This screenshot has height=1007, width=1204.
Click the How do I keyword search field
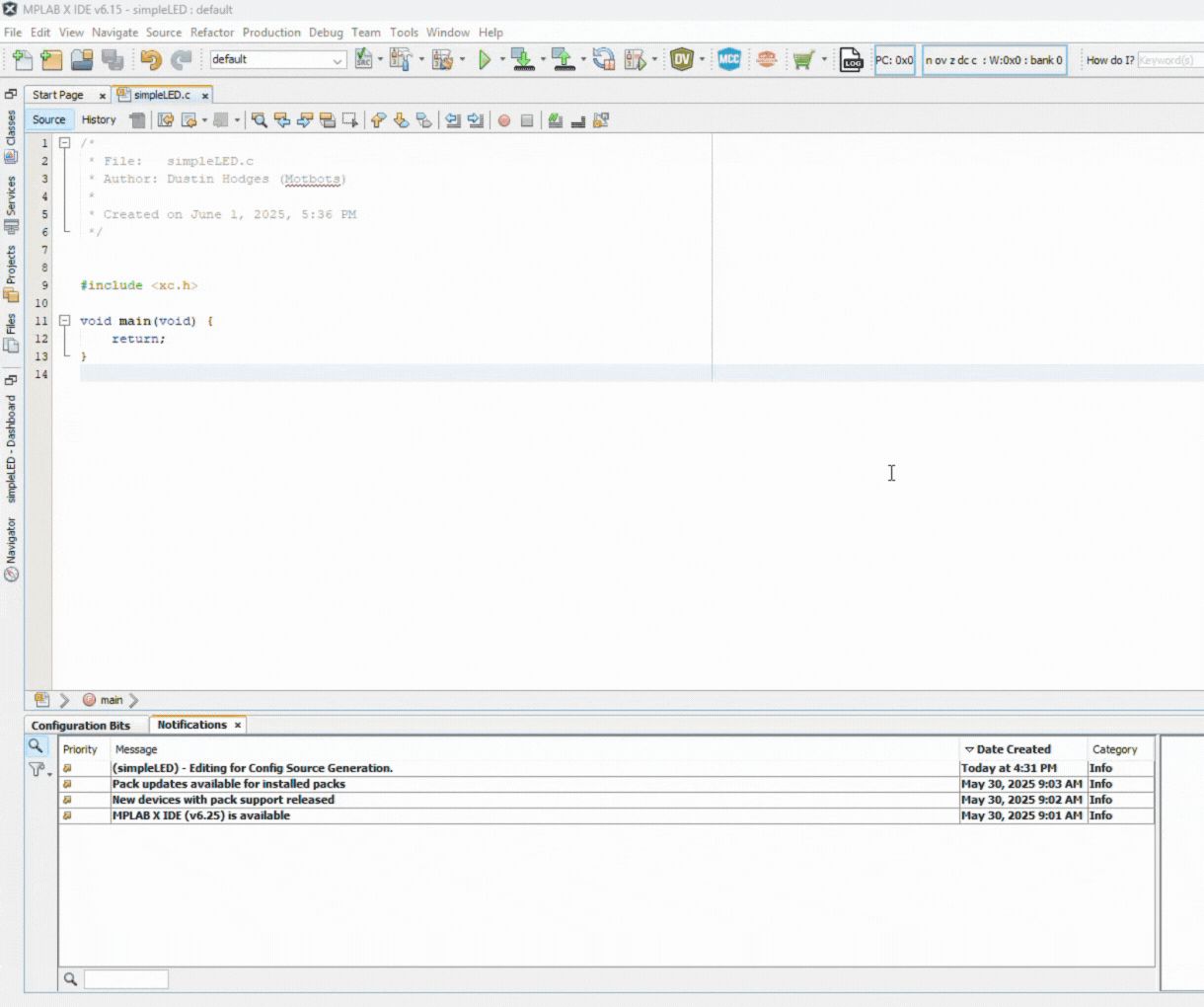coord(1166,60)
